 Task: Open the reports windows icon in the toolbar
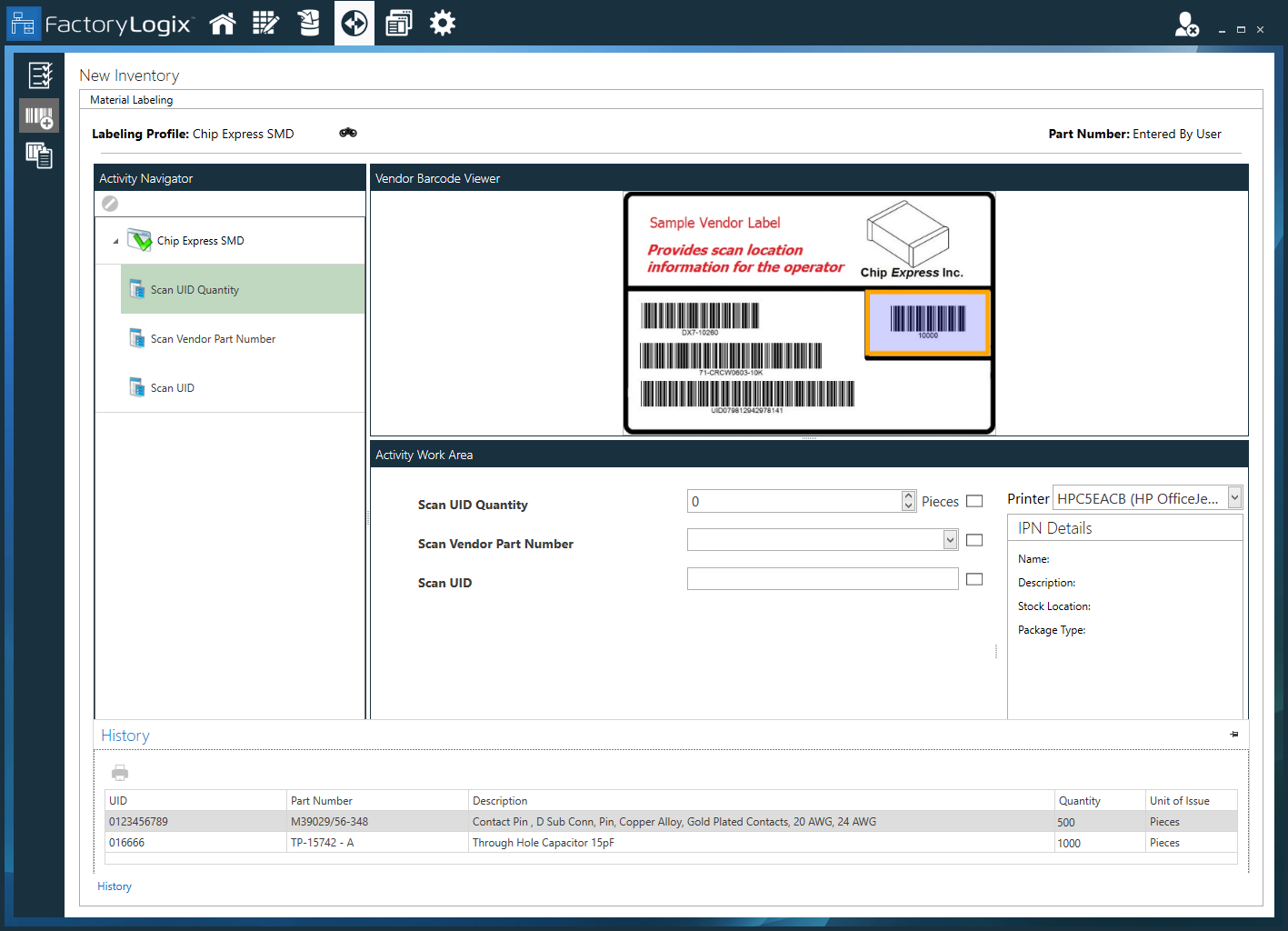(x=398, y=23)
